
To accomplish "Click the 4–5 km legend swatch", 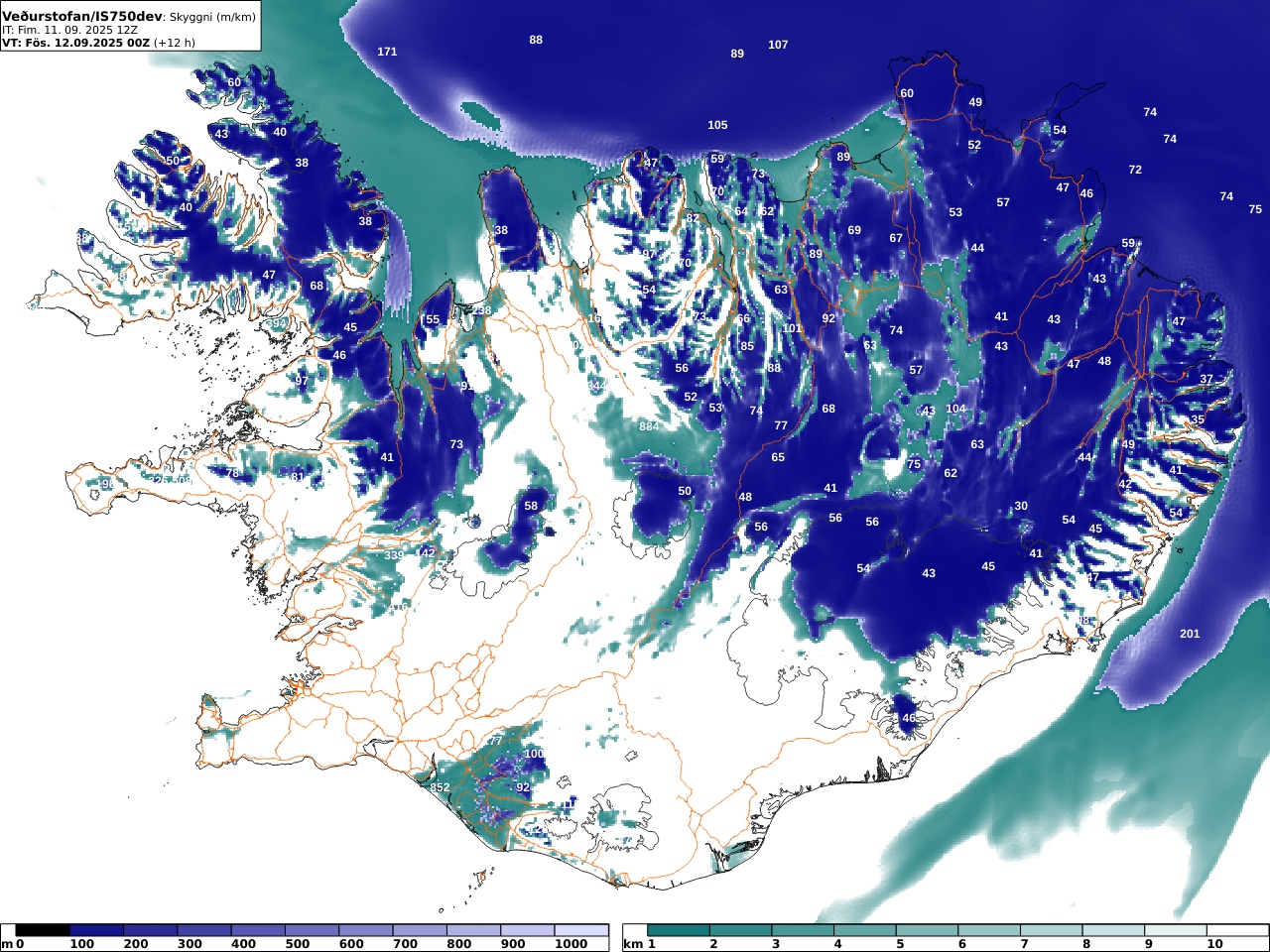I will (x=865, y=930).
